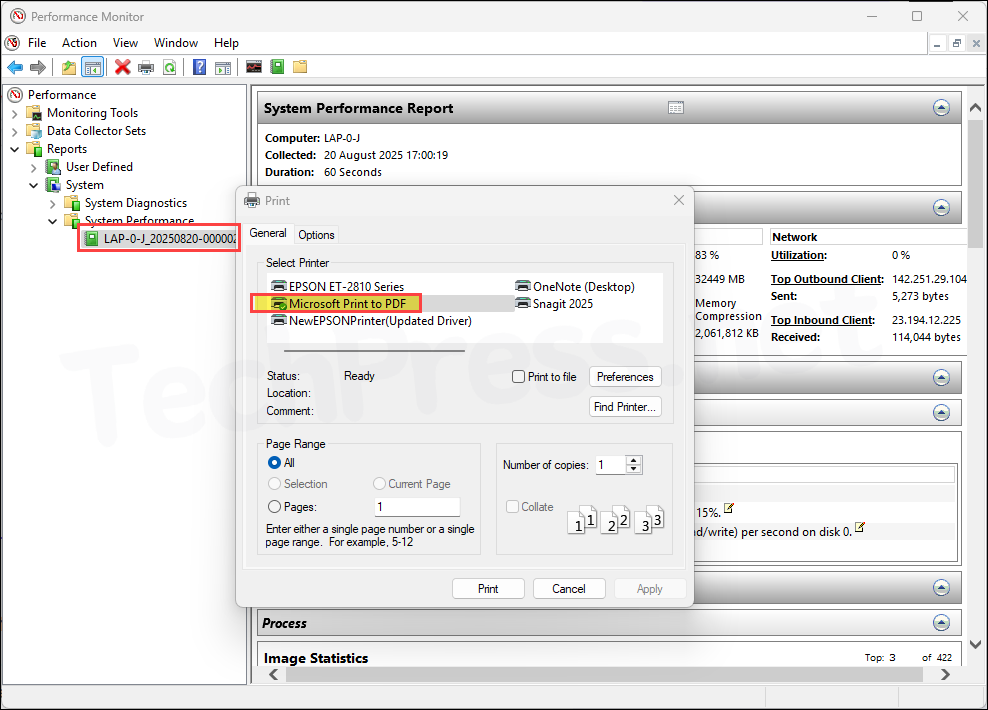988x710 pixels.
Task: Collapse the System node under Reports
Action: (33, 185)
